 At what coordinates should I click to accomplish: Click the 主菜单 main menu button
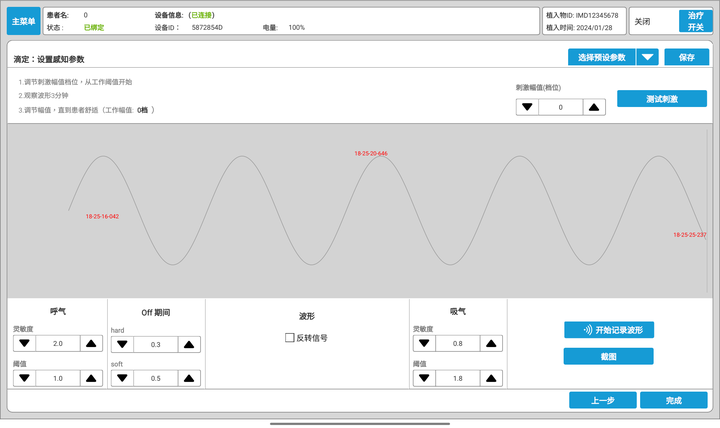coord(24,20)
